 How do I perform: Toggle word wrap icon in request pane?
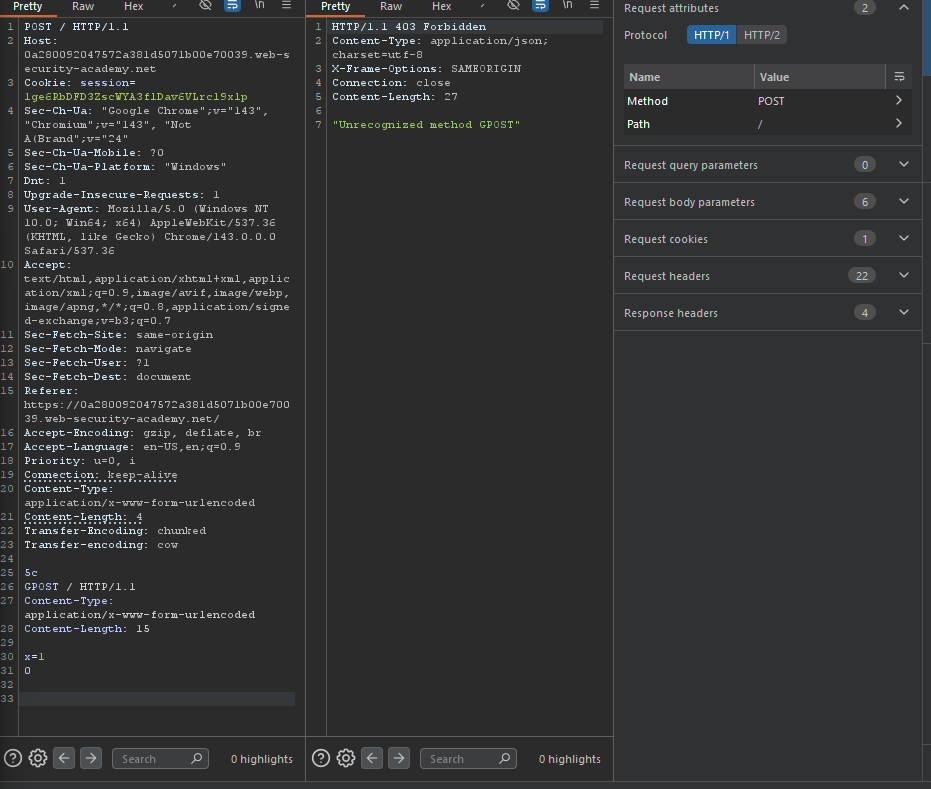(232, 5)
